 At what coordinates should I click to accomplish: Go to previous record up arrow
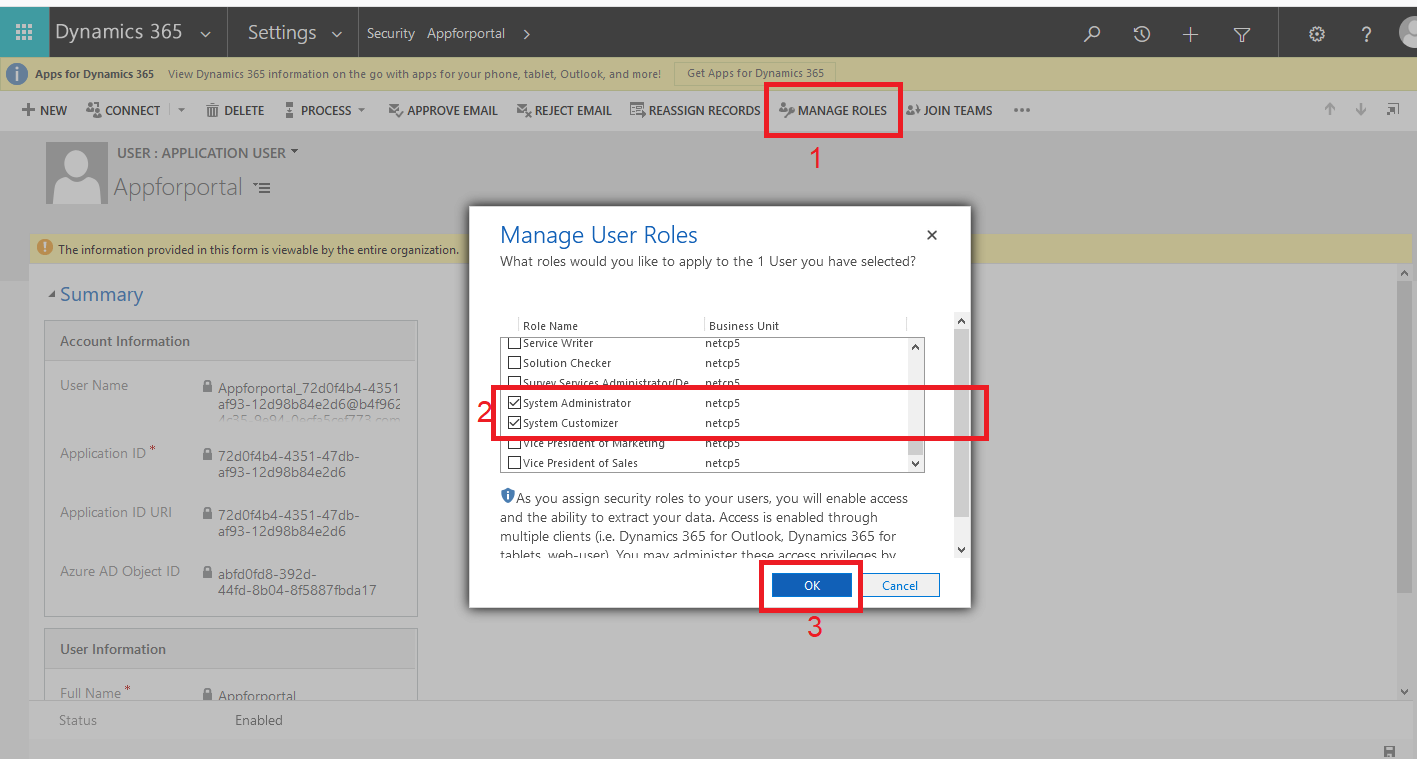pos(1330,110)
